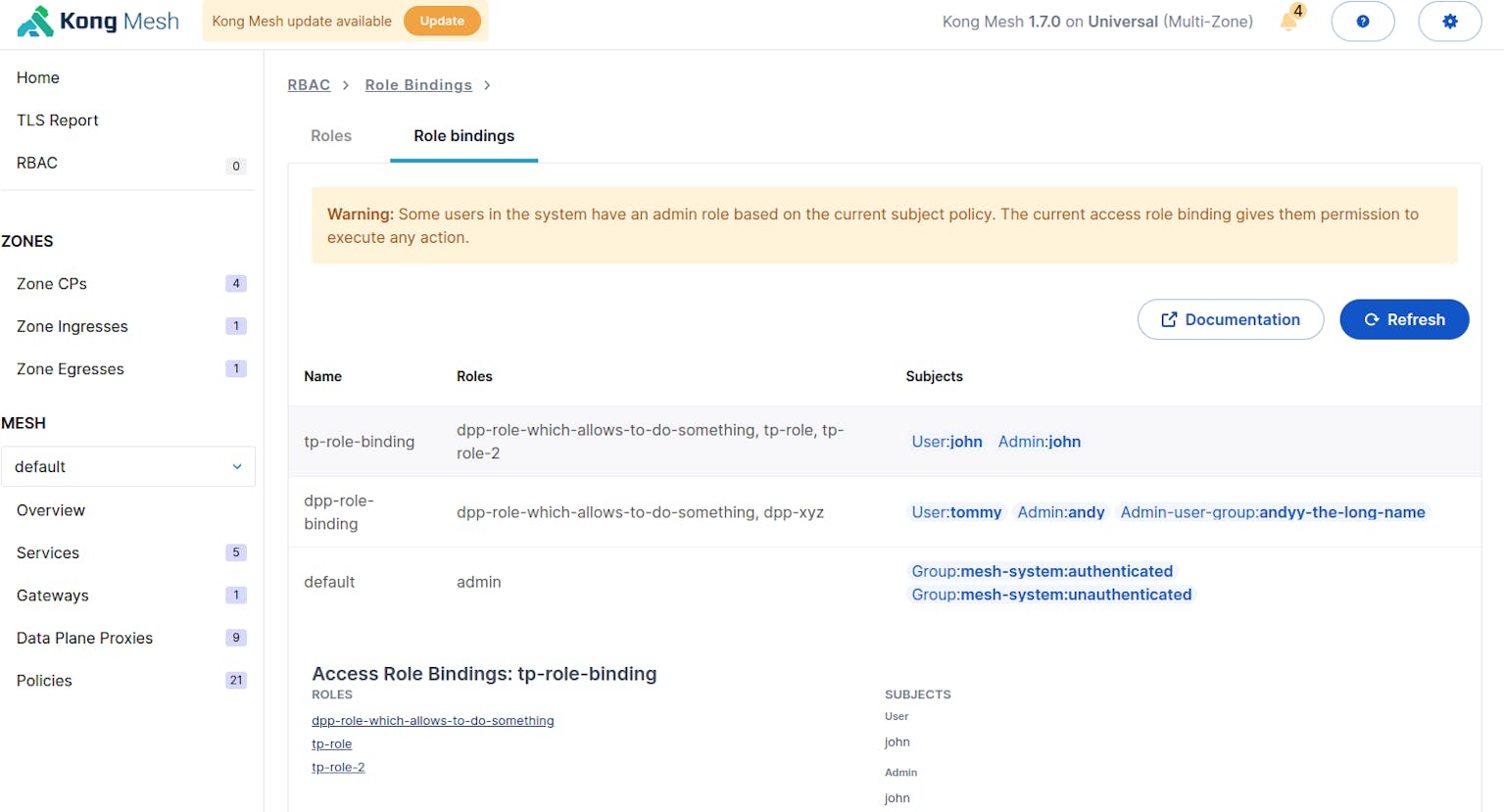The width and height of the screenshot is (1504, 812).
Task: Open settings using the gear icon
Action: pos(1450,21)
